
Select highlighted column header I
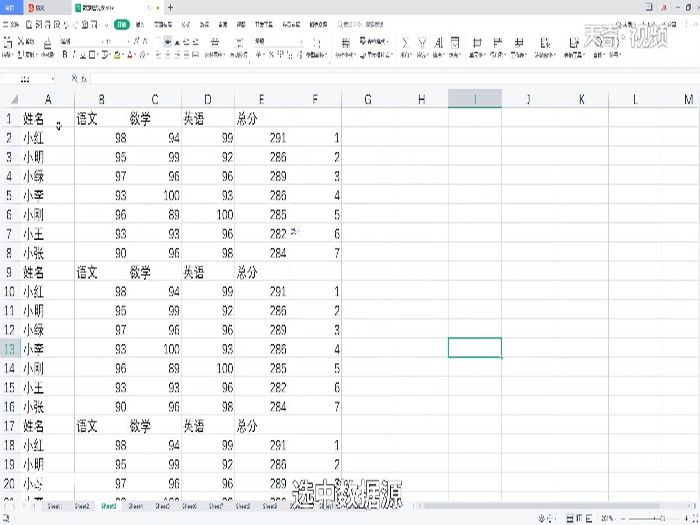tap(475, 99)
